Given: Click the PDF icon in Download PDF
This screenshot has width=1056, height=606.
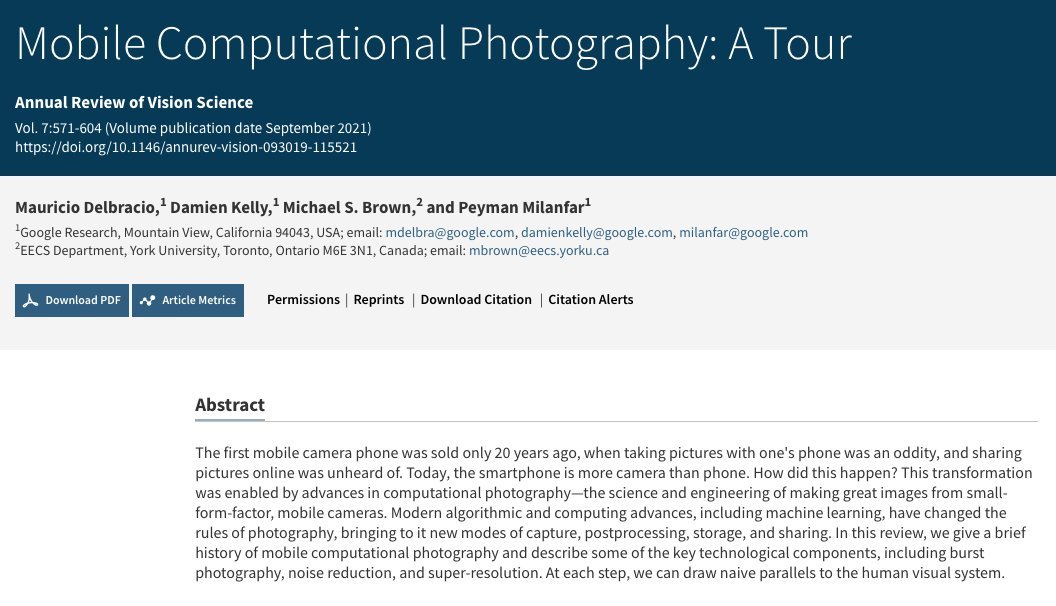Looking at the screenshot, I should [x=31, y=300].
